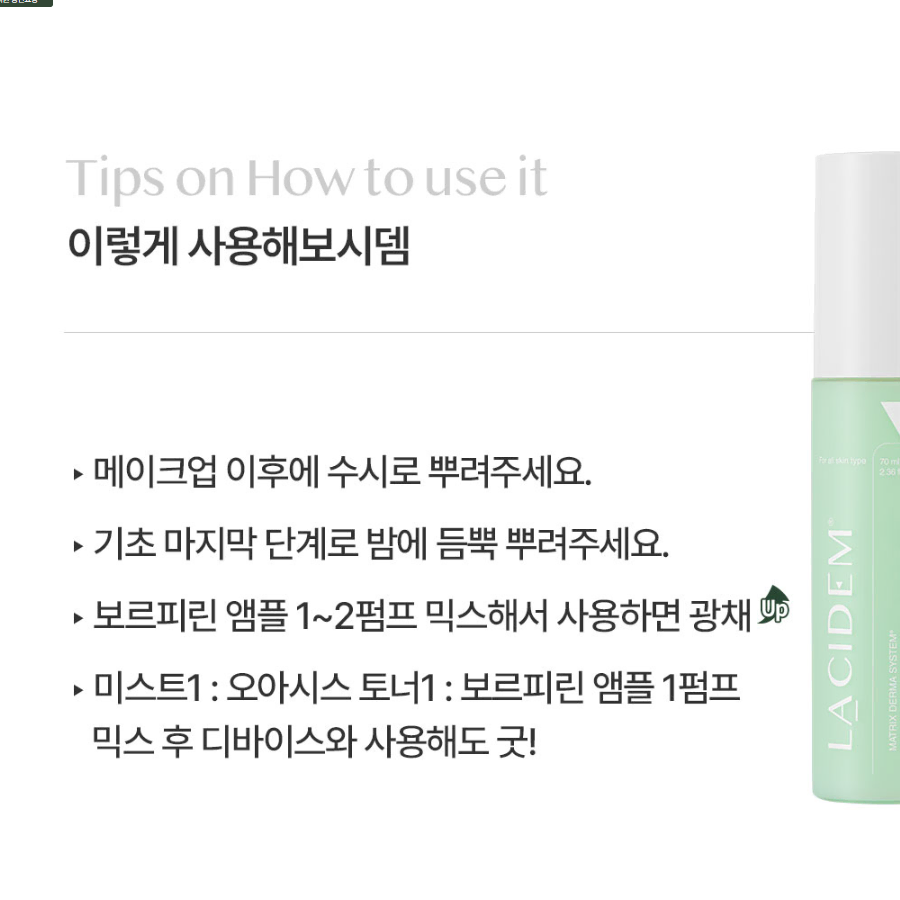Select the tip '메이크업 이후에 수시로 뿌려주세요.'

342,472
